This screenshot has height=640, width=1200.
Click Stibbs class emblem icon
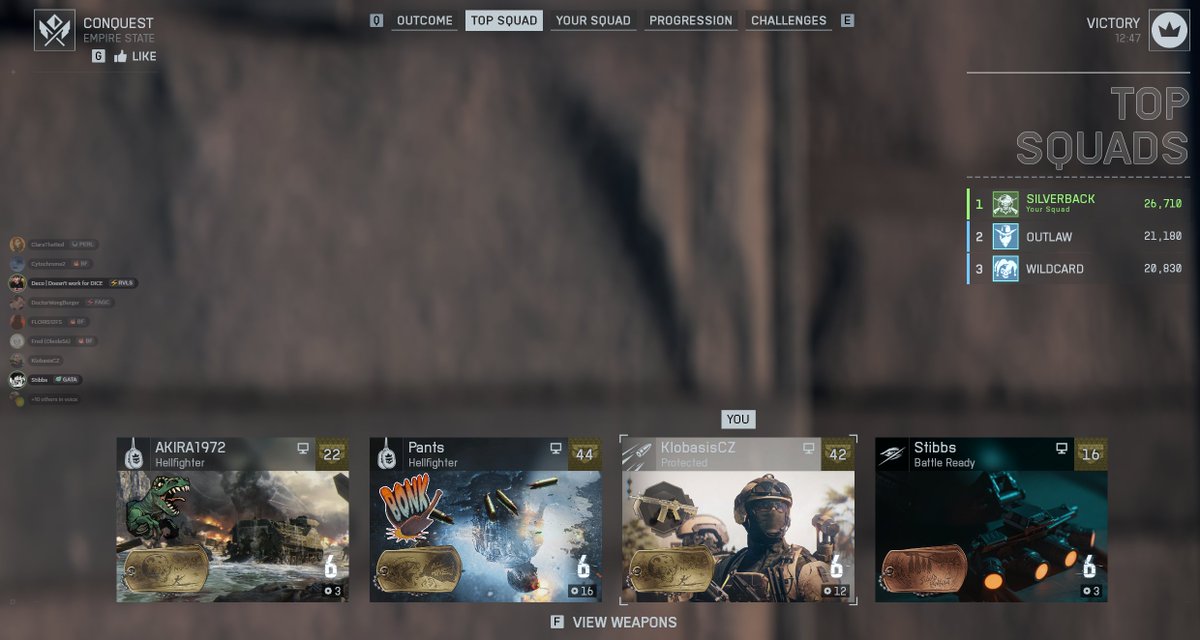pyautogui.click(x=893, y=455)
